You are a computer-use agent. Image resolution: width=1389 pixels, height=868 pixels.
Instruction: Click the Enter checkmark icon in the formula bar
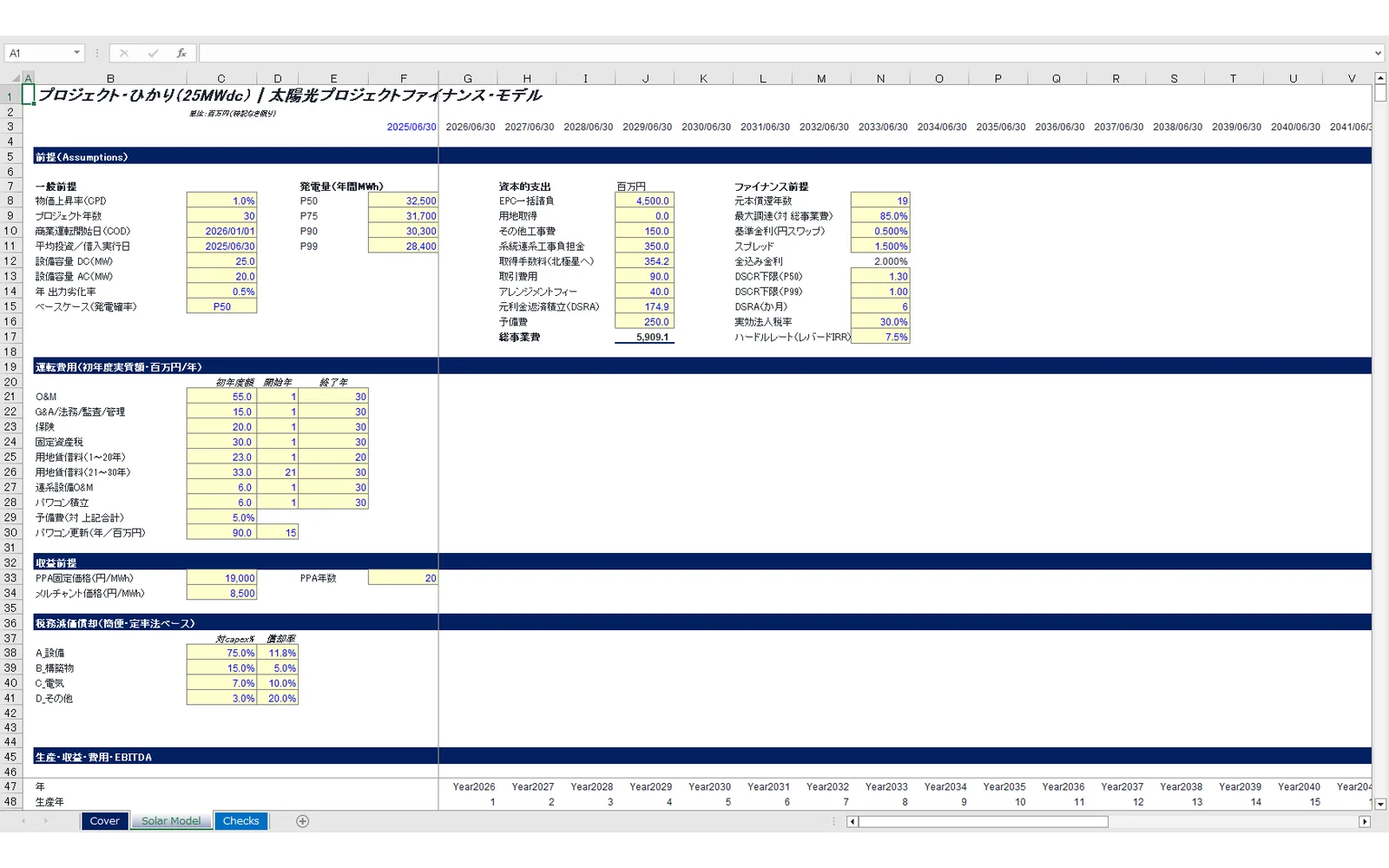153,54
